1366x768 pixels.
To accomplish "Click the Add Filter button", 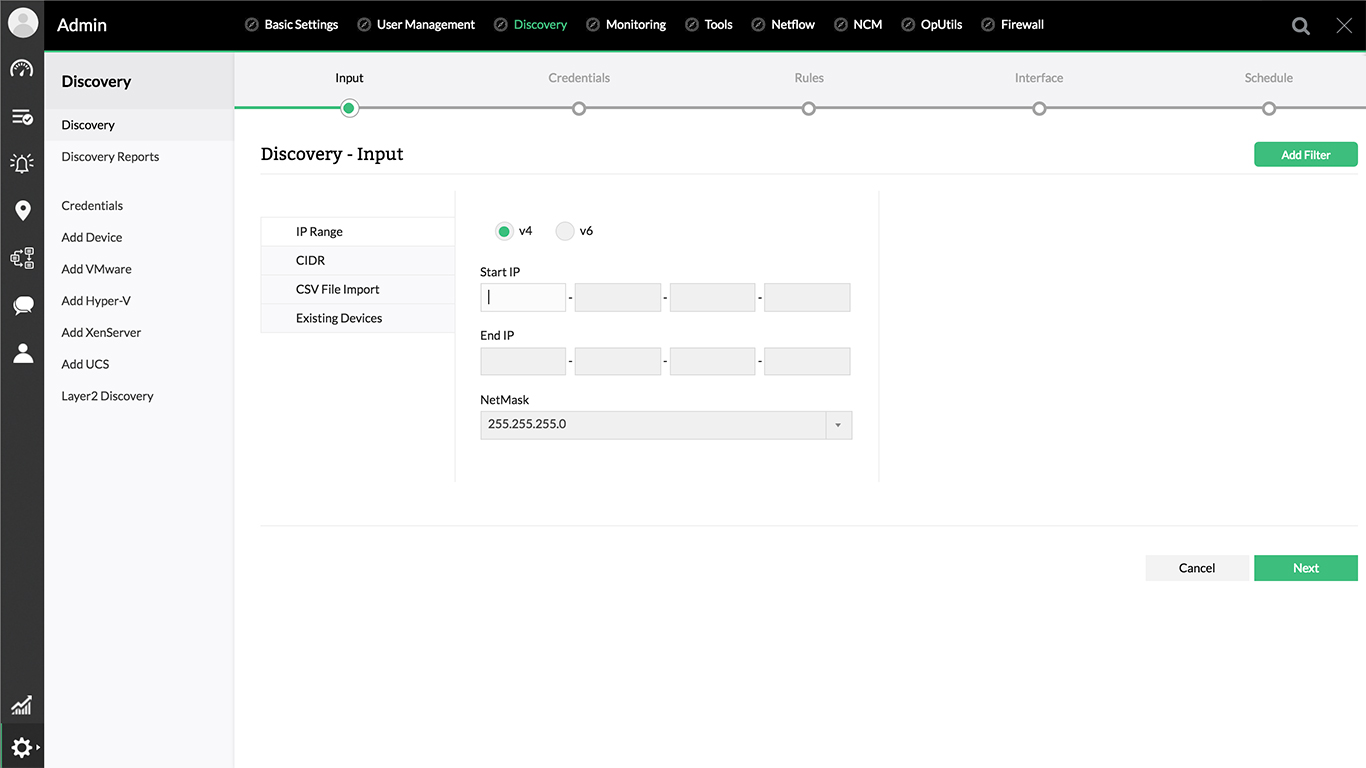I will tap(1305, 155).
